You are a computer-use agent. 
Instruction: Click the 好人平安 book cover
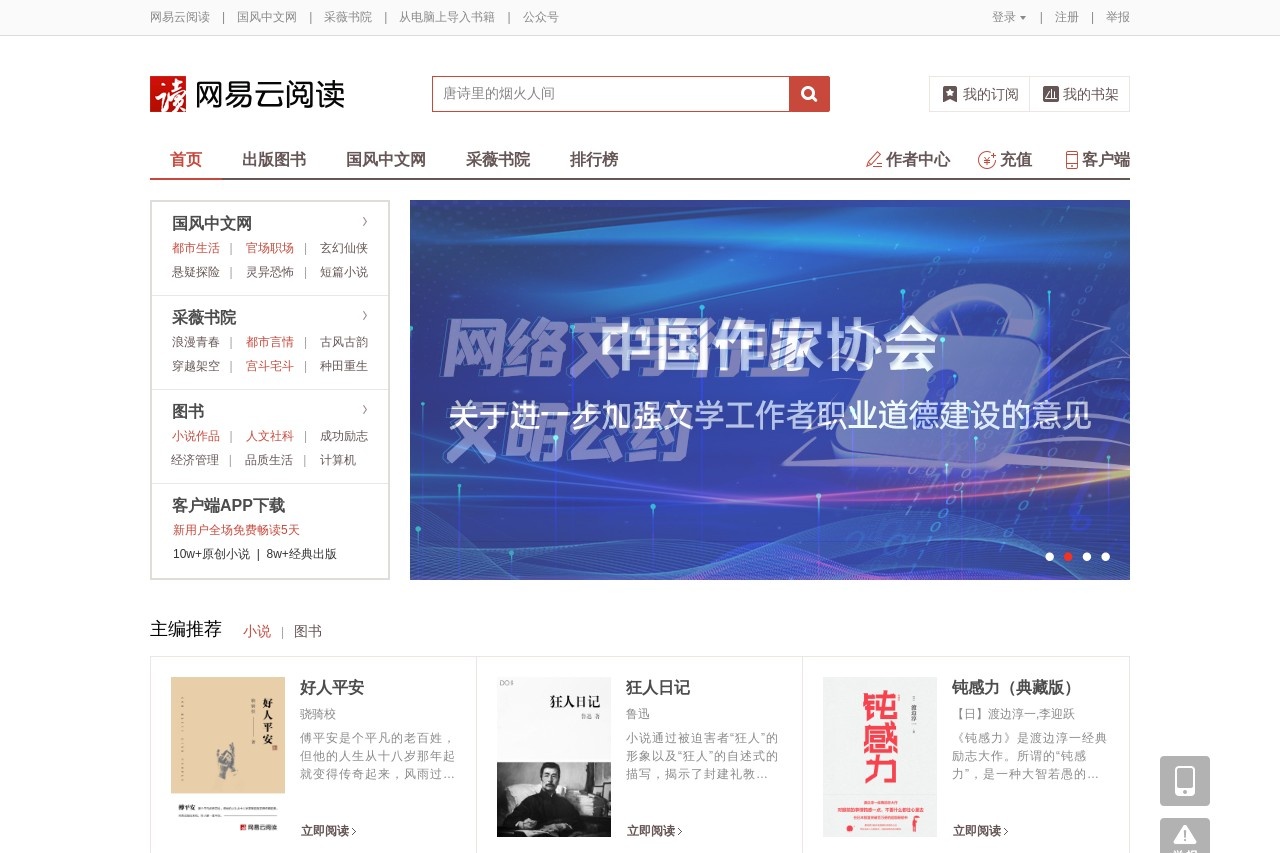pyautogui.click(x=228, y=757)
